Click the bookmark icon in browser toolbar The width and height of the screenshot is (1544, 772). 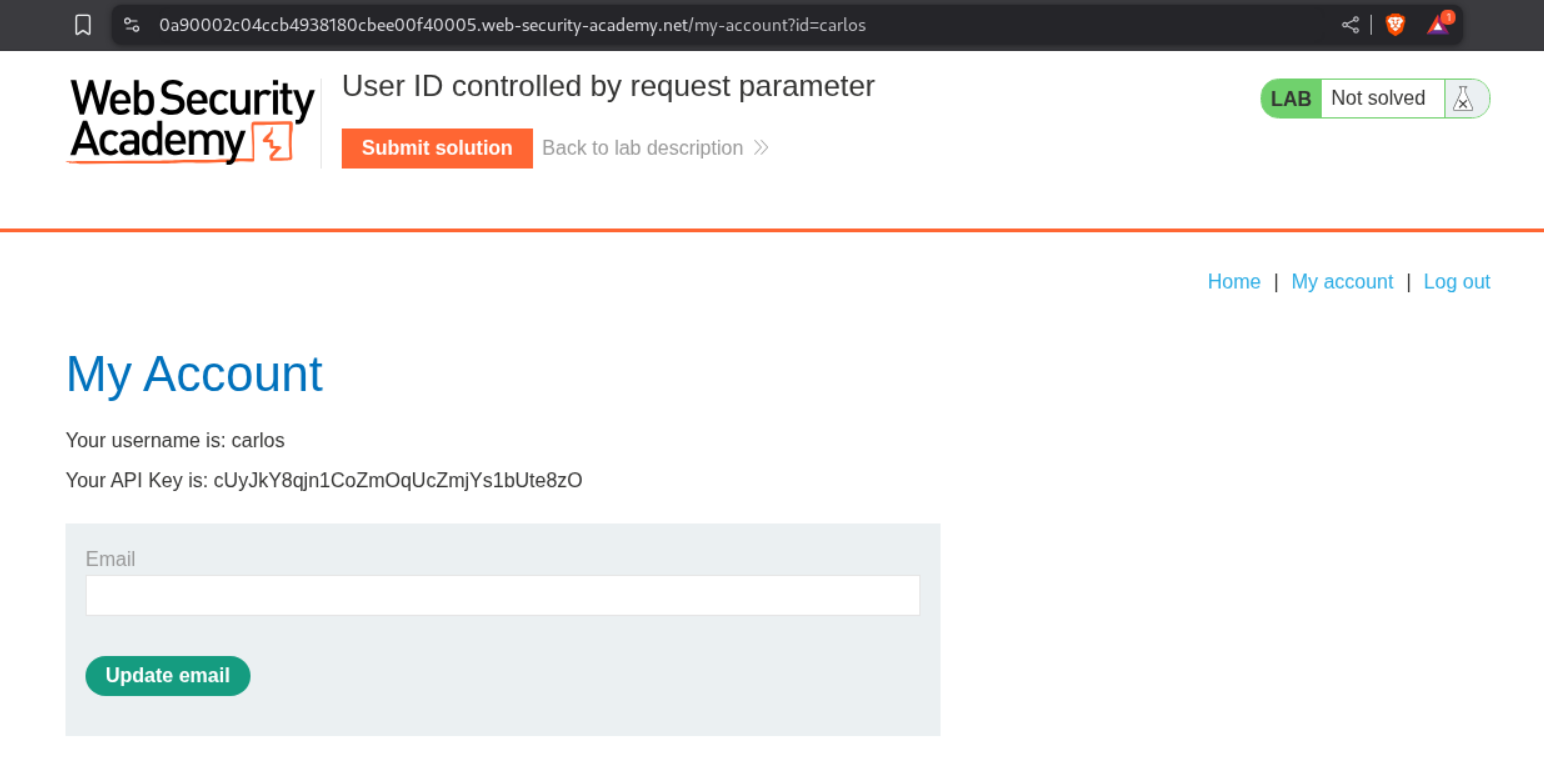point(83,25)
